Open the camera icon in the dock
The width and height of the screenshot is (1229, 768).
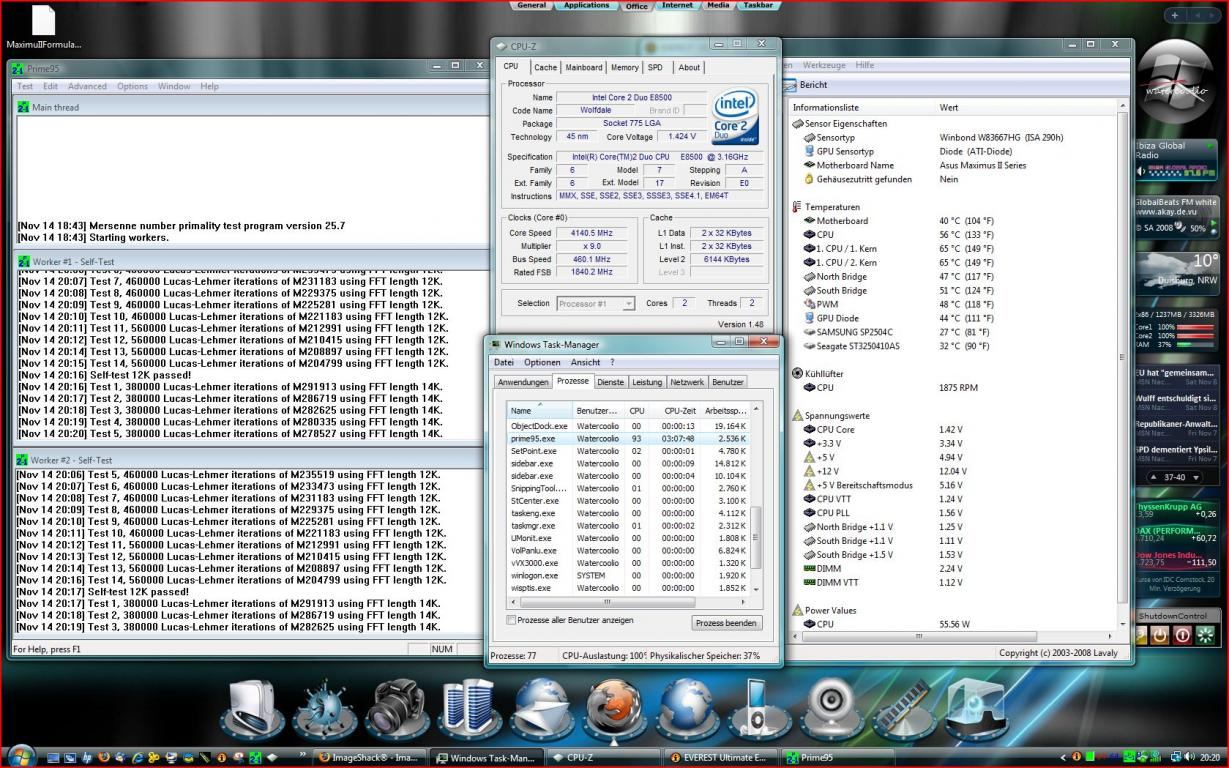tap(397, 708)
